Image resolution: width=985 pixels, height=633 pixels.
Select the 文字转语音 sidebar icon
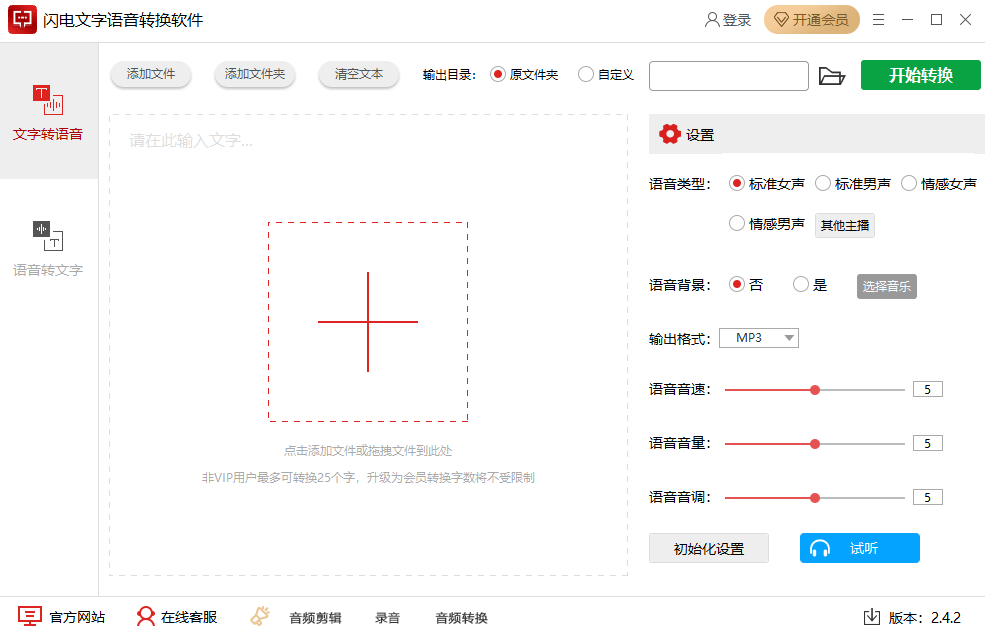pyautogui.click(x=47, y=112)
